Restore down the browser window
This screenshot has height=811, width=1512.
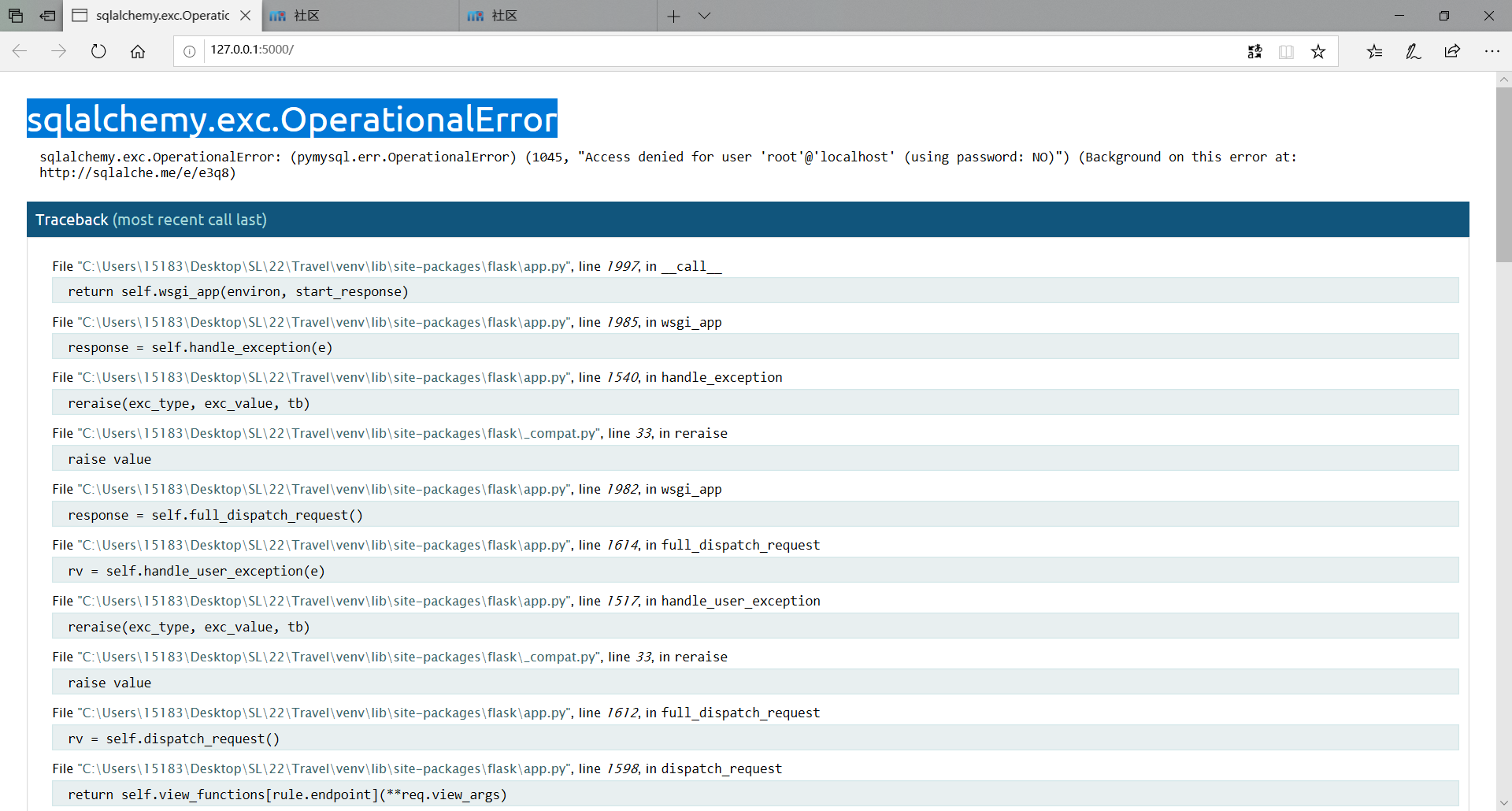click(1444, 16)
